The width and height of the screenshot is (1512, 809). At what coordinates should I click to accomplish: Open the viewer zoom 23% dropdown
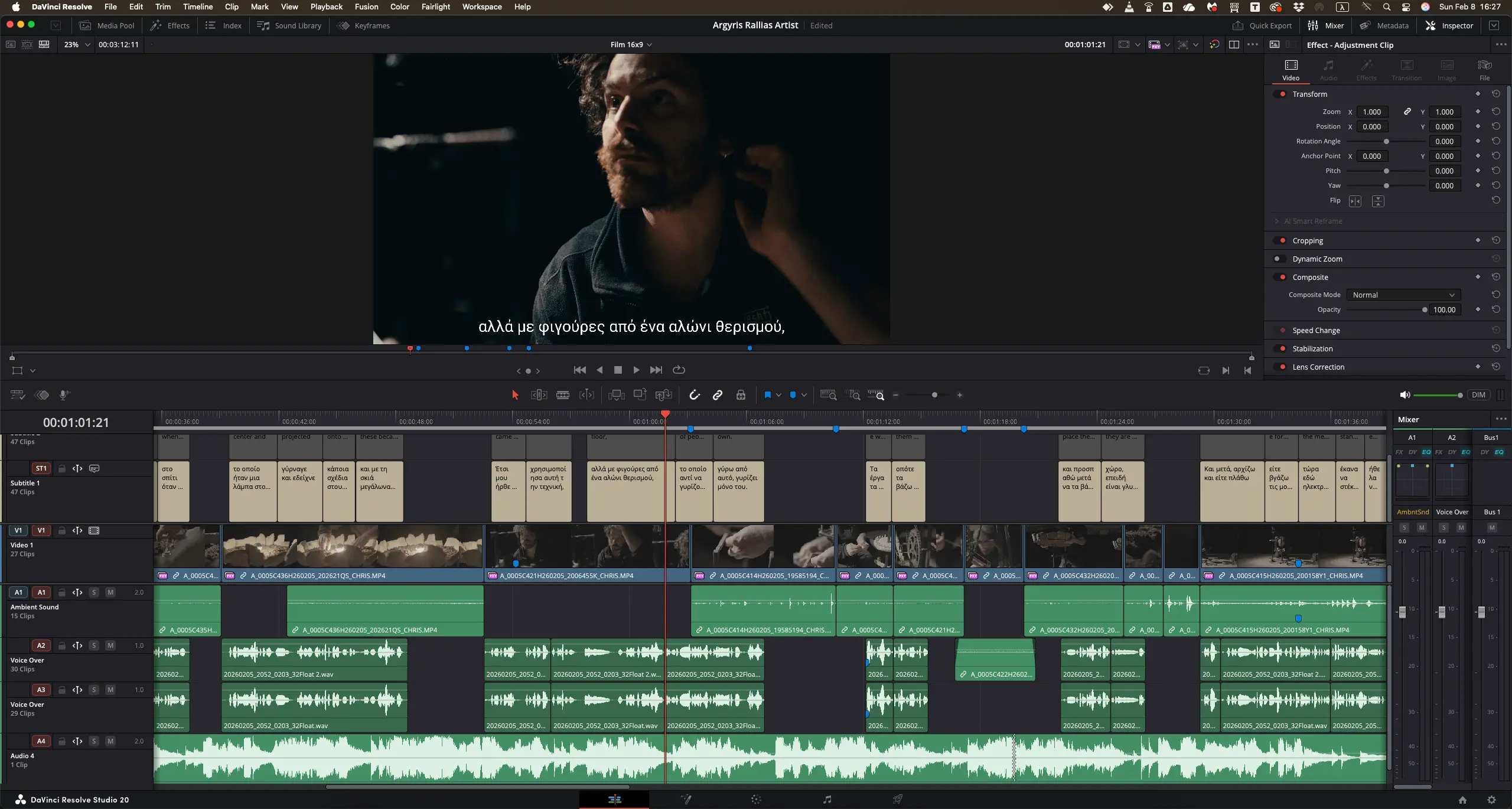coord(77,44)
